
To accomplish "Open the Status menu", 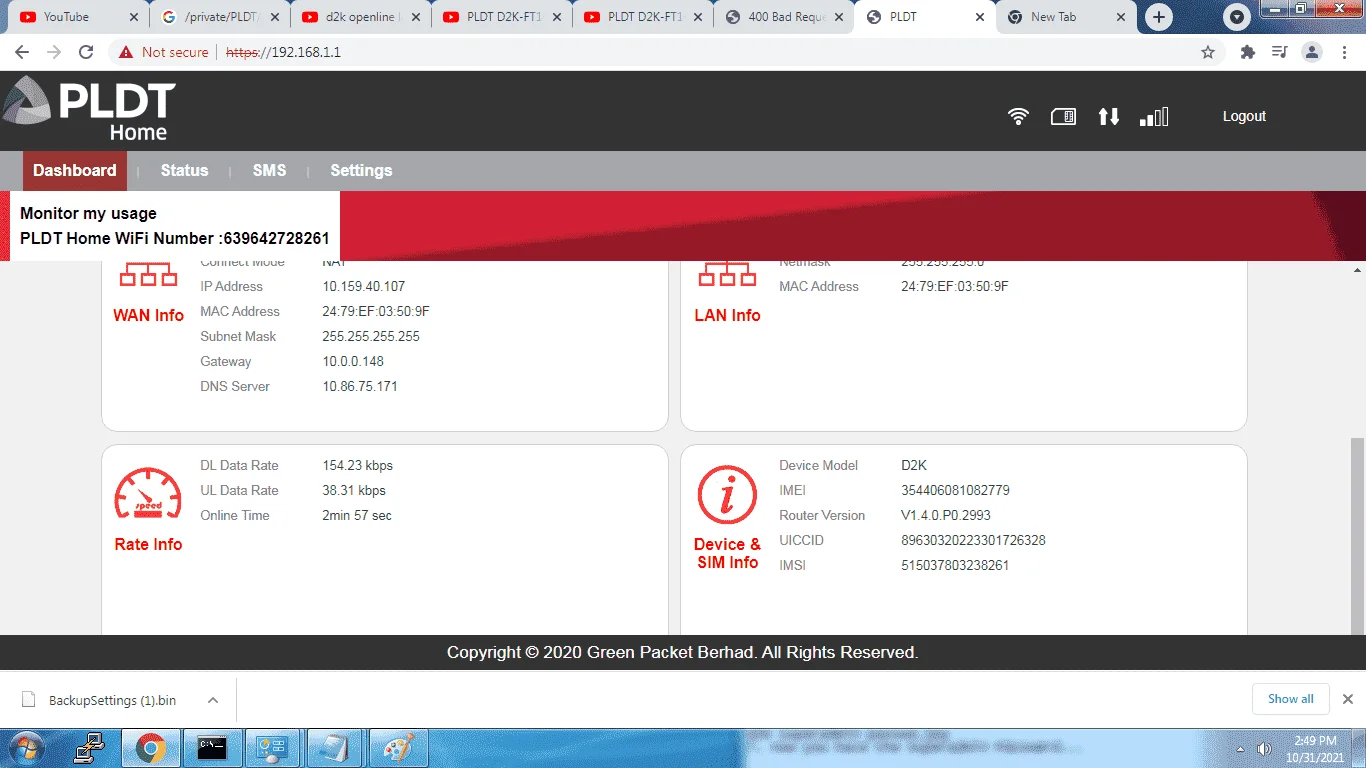I will pos(185,170).
